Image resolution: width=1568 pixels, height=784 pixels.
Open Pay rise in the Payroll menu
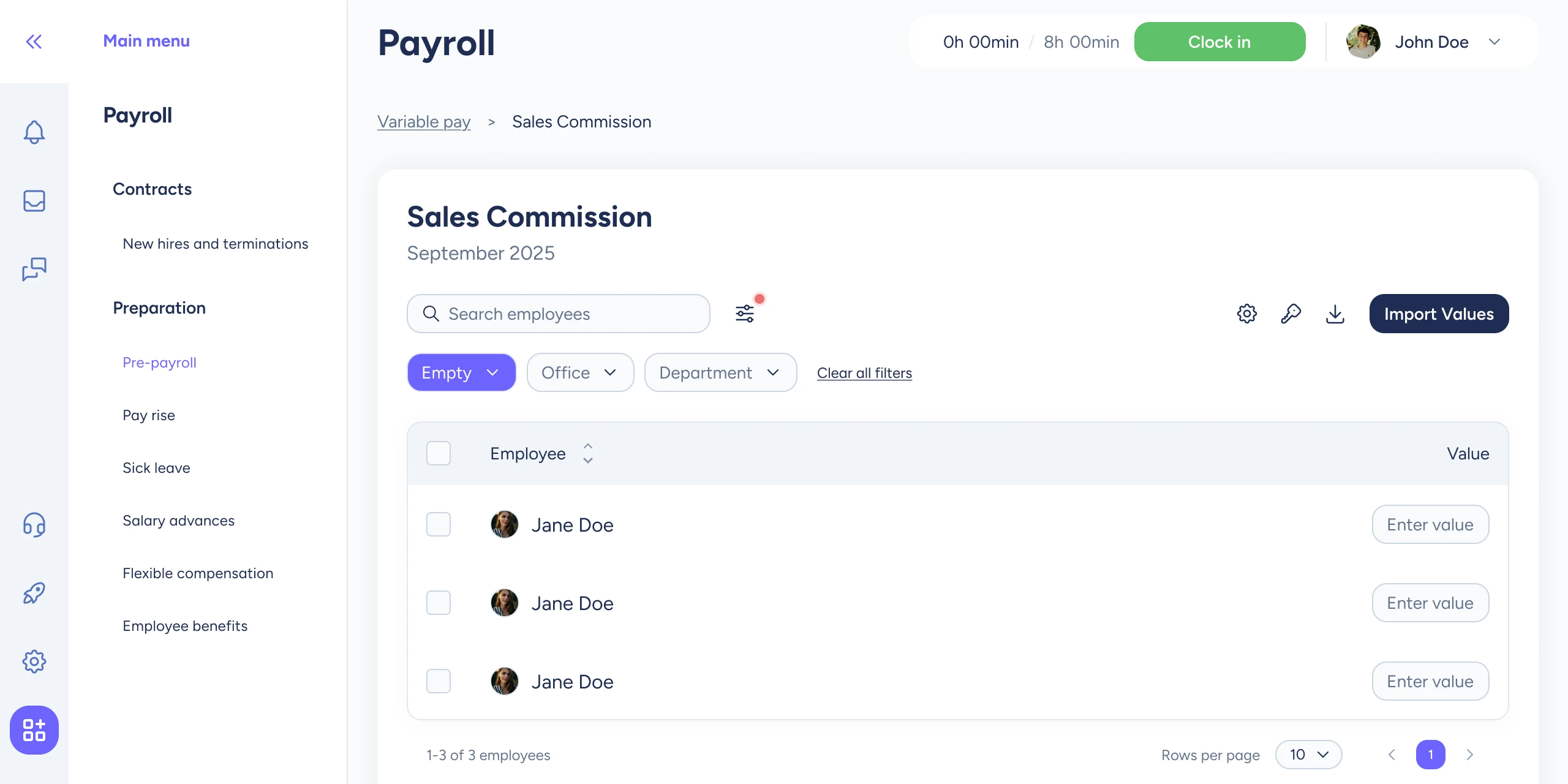click(x=149, y=415)
